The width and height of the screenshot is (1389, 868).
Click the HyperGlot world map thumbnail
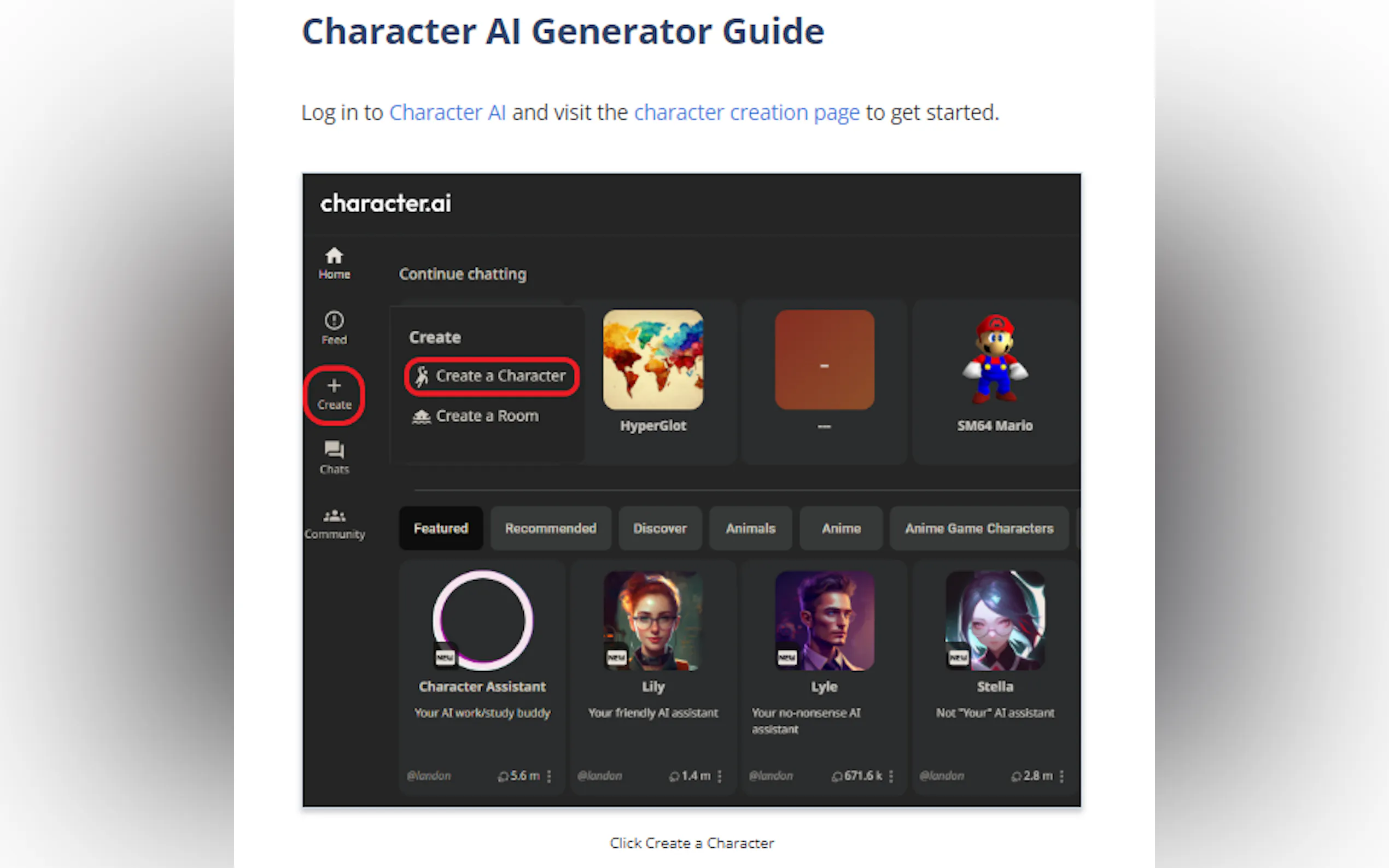click(x=653, y=360)
